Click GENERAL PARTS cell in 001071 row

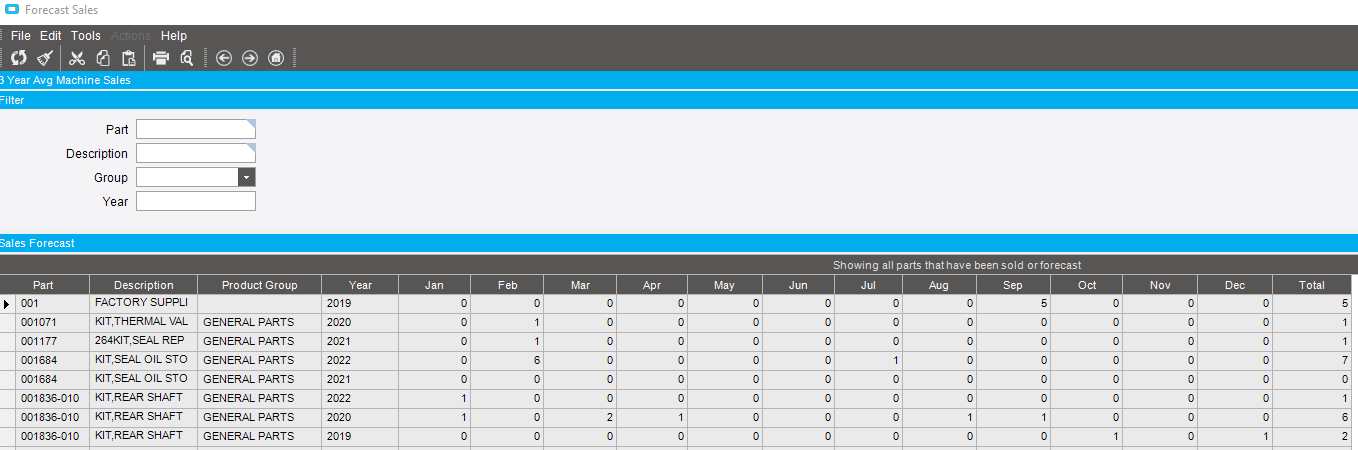click(x=259, y=322)
